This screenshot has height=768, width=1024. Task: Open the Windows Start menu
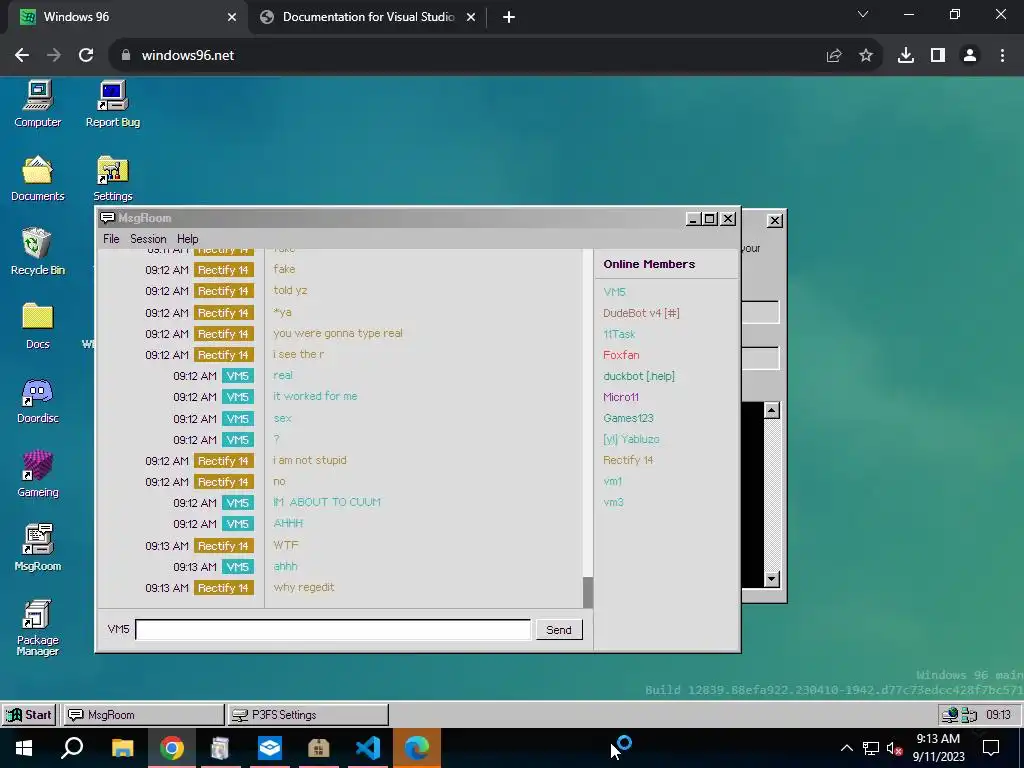(24, 748)
